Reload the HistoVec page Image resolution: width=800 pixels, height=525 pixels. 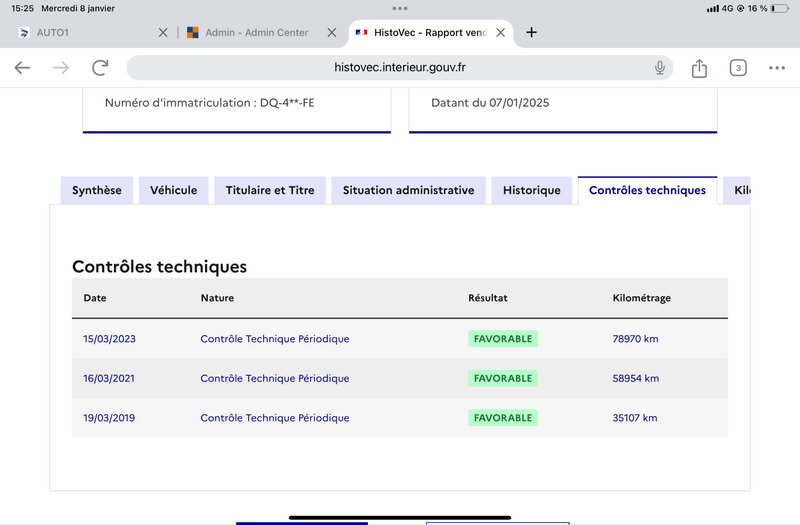(x=100, y=67)
